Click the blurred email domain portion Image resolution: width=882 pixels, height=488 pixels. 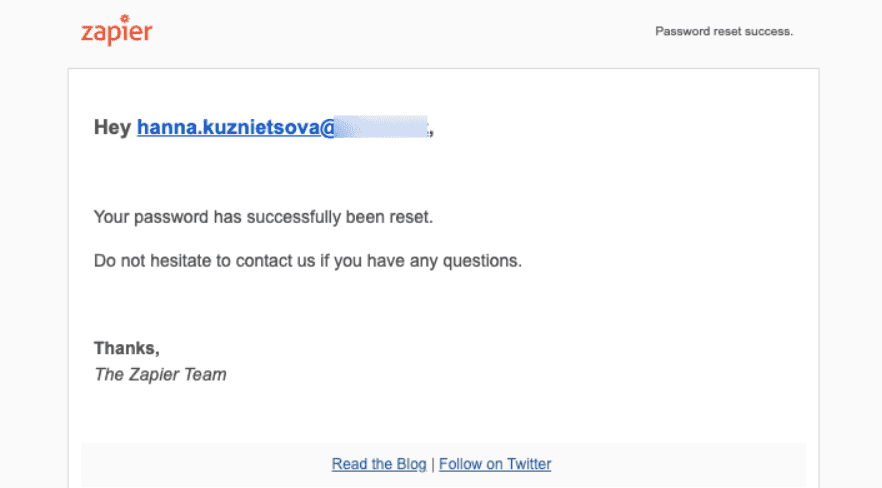tap(380, 128)
